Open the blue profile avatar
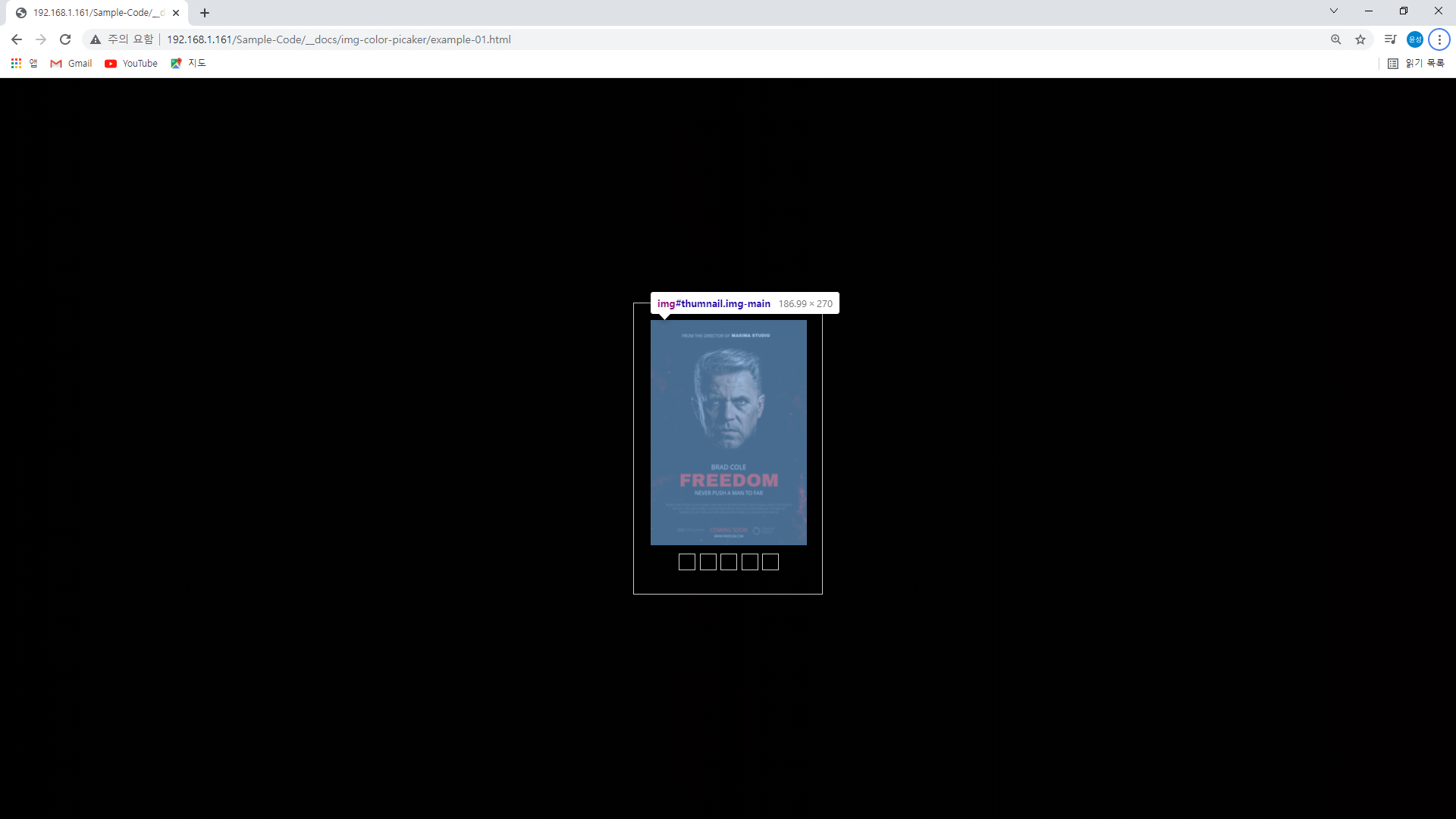The image size is (1456, 819). click(x=1414, y=39)
